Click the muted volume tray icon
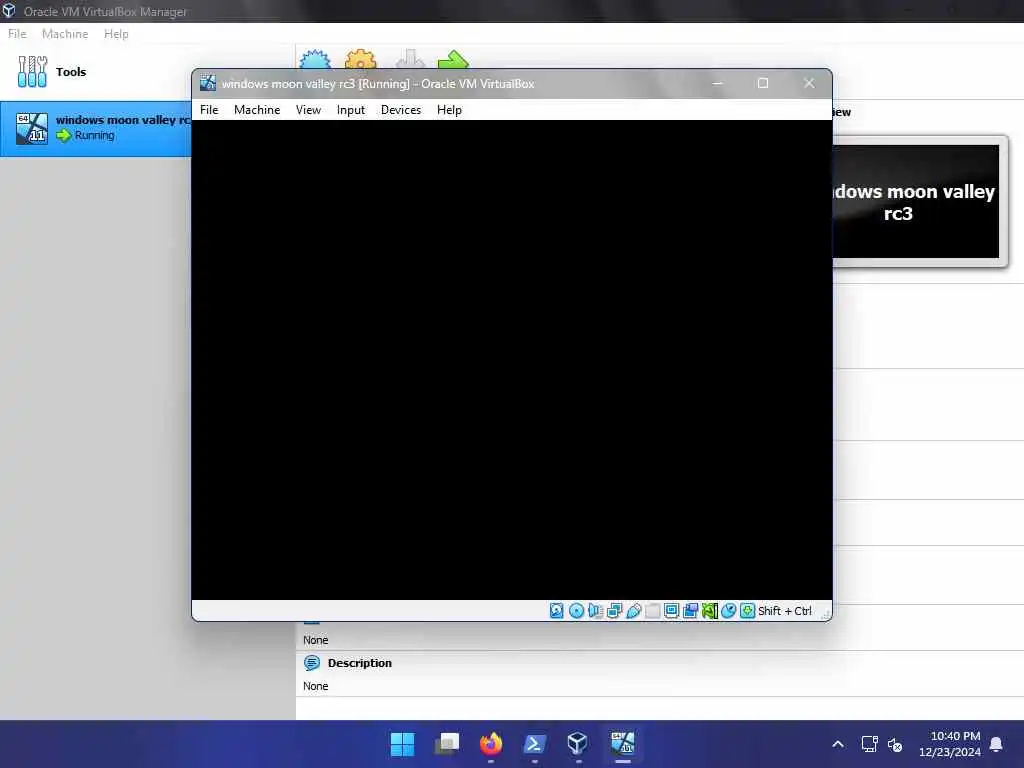Viewport: 1024px width, 768px height. pyautogui.click(x=895, y=744)
